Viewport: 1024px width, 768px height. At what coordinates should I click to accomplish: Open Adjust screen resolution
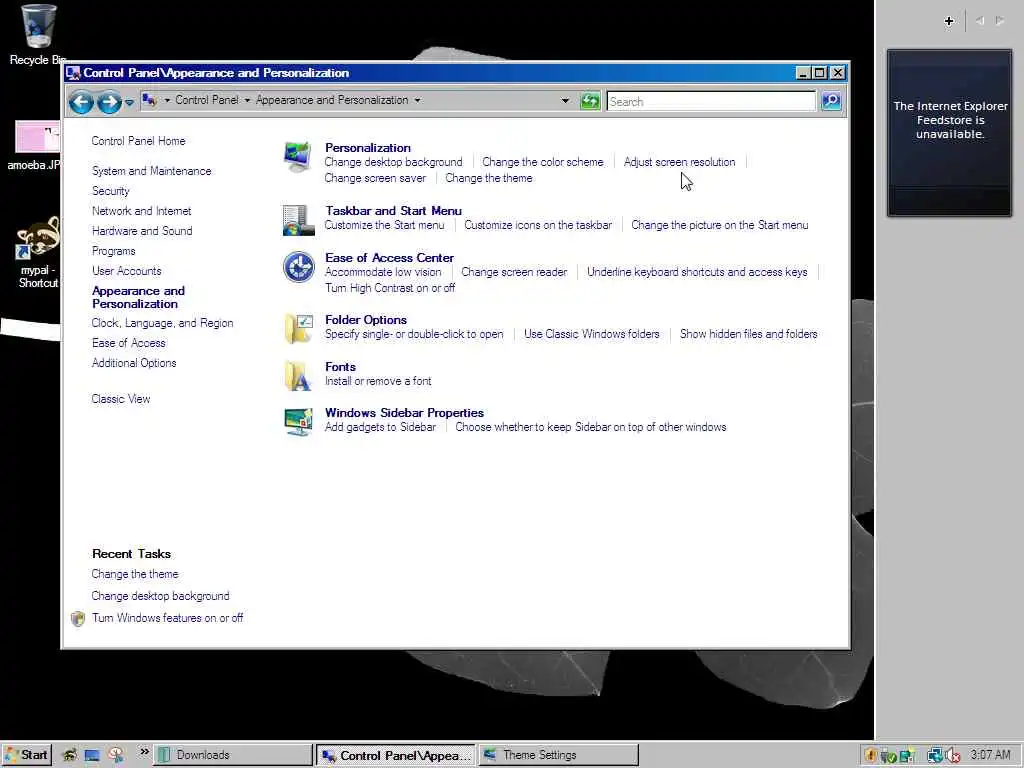point(679,162)
